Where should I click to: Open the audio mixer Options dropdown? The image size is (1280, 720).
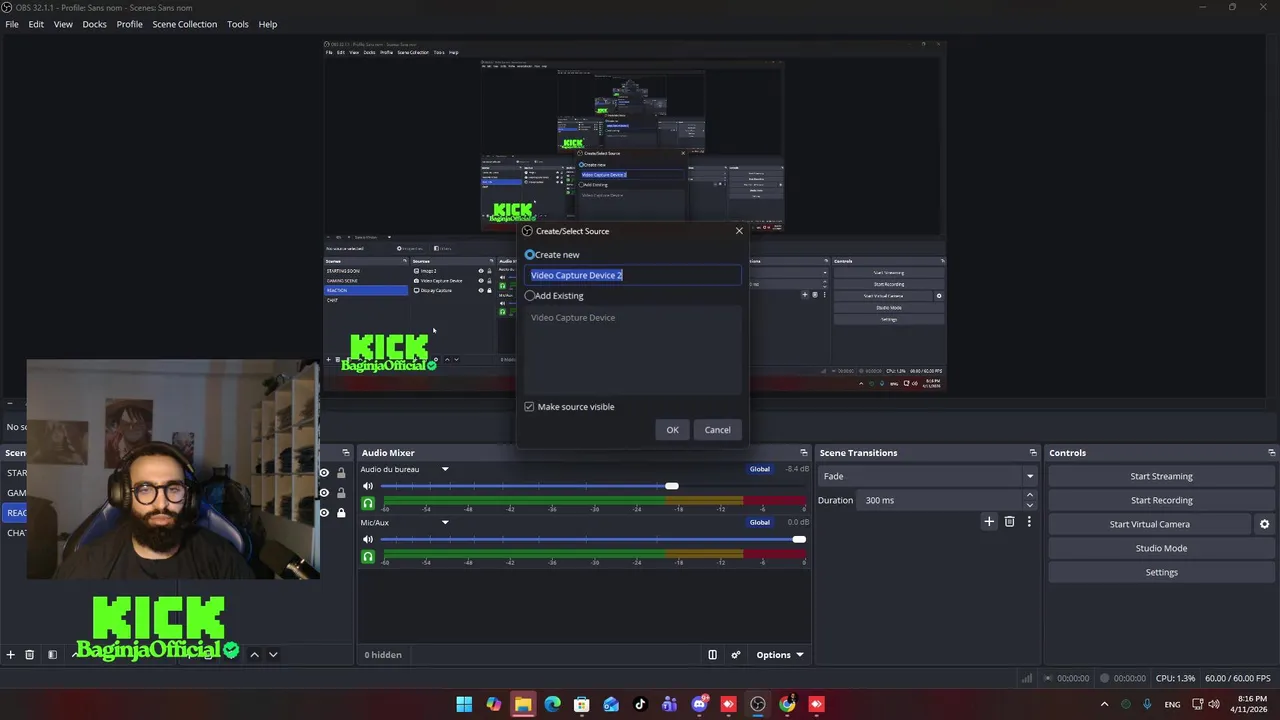[780, 655]
